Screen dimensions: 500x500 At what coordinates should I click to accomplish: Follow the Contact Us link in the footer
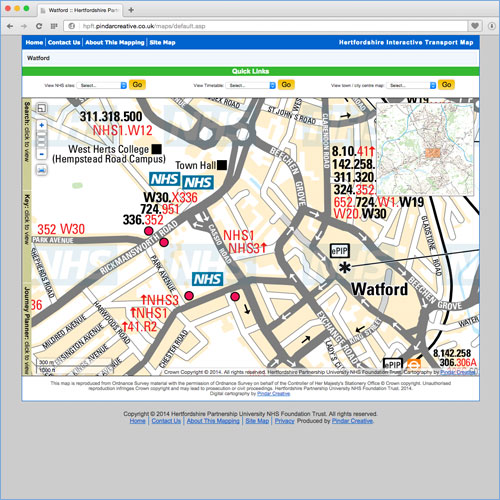(x=166, y=421)
